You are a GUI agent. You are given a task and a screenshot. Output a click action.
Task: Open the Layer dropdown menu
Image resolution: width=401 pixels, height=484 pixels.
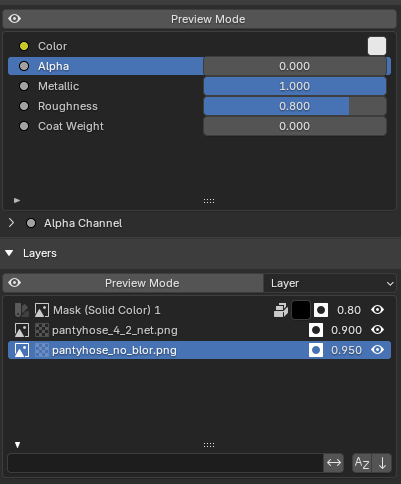pyautogui.click(x=330, y=283)
